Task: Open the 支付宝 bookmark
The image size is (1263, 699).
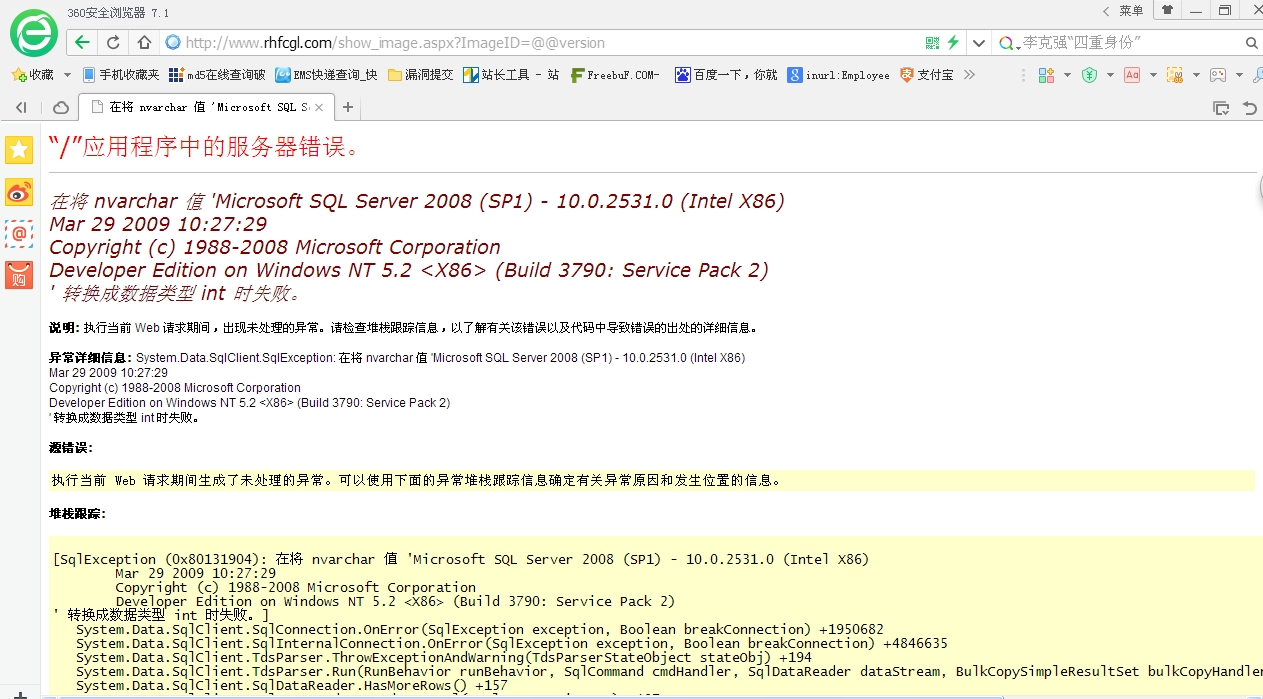Action: tap(926, 75)
